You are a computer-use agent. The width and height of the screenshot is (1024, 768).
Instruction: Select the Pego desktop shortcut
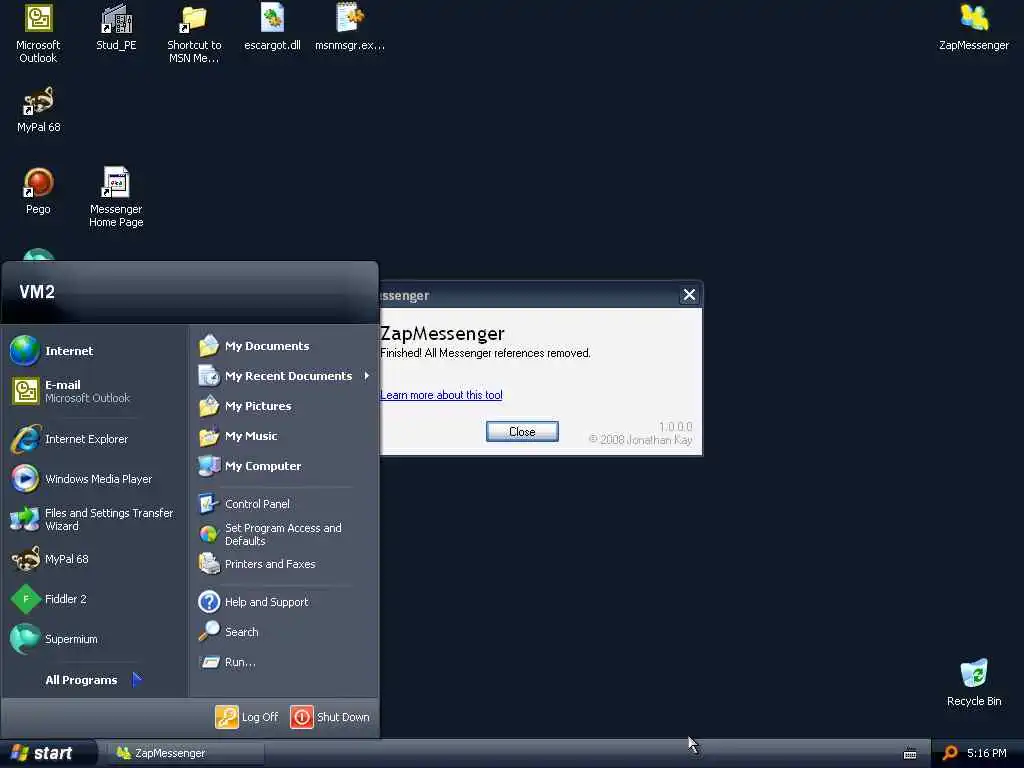38,191
